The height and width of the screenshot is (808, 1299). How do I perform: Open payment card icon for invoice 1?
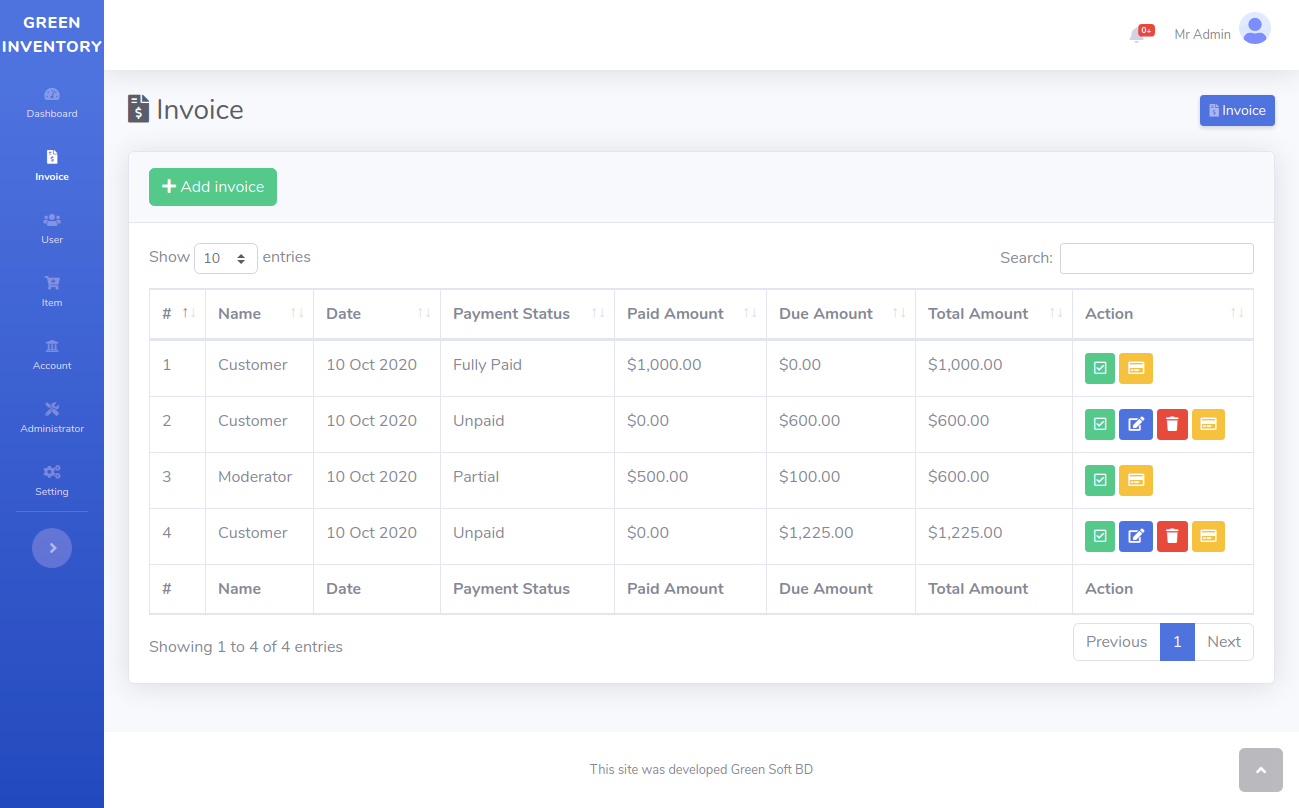pyautogui.click(x=1136, y=368)
